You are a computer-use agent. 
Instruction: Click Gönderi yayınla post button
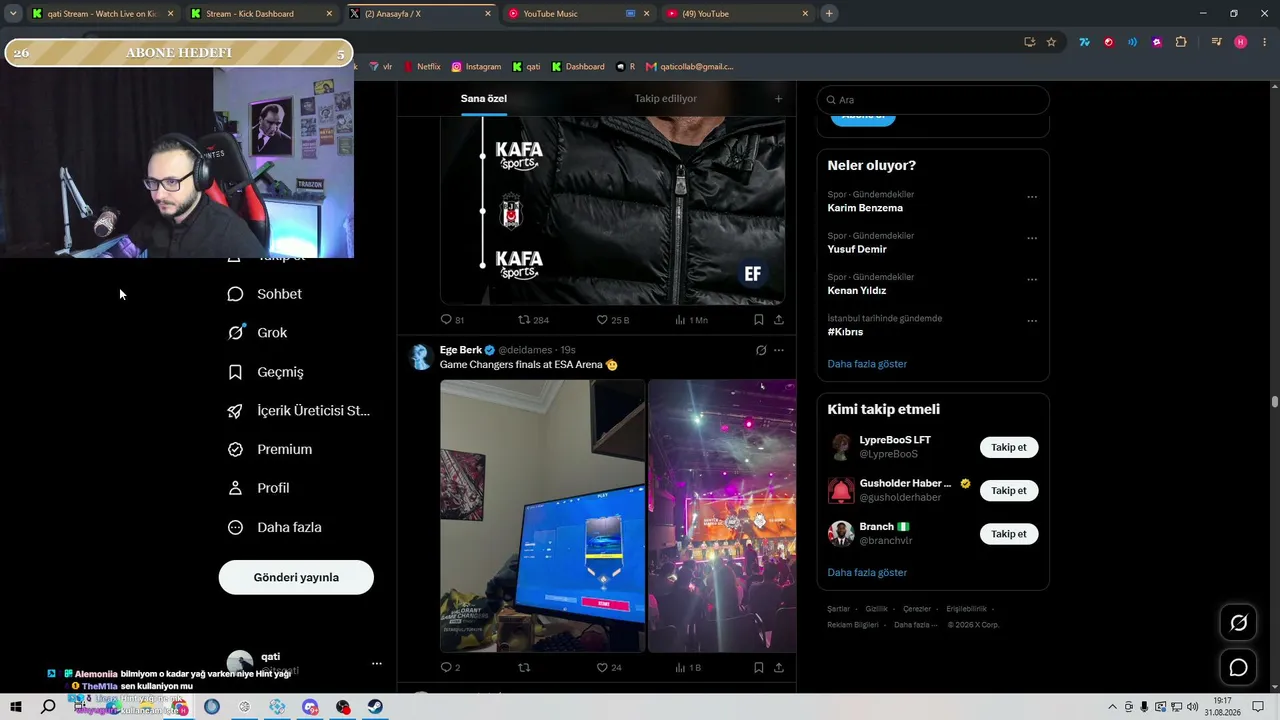[296, 577]
